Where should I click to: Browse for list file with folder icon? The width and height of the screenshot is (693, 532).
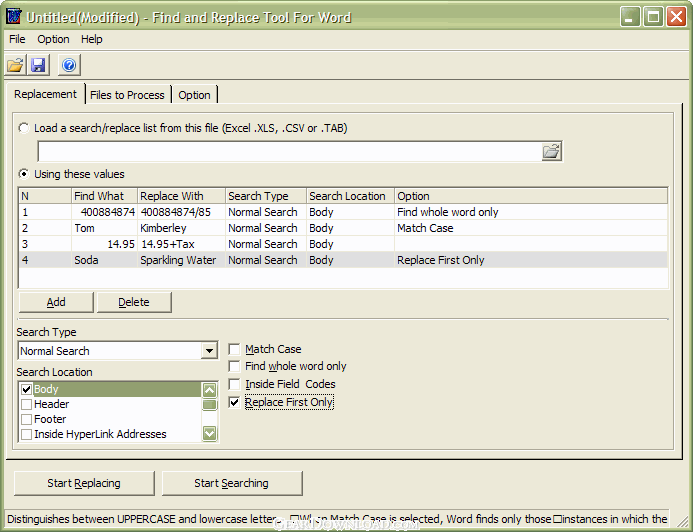pos(551,152)
